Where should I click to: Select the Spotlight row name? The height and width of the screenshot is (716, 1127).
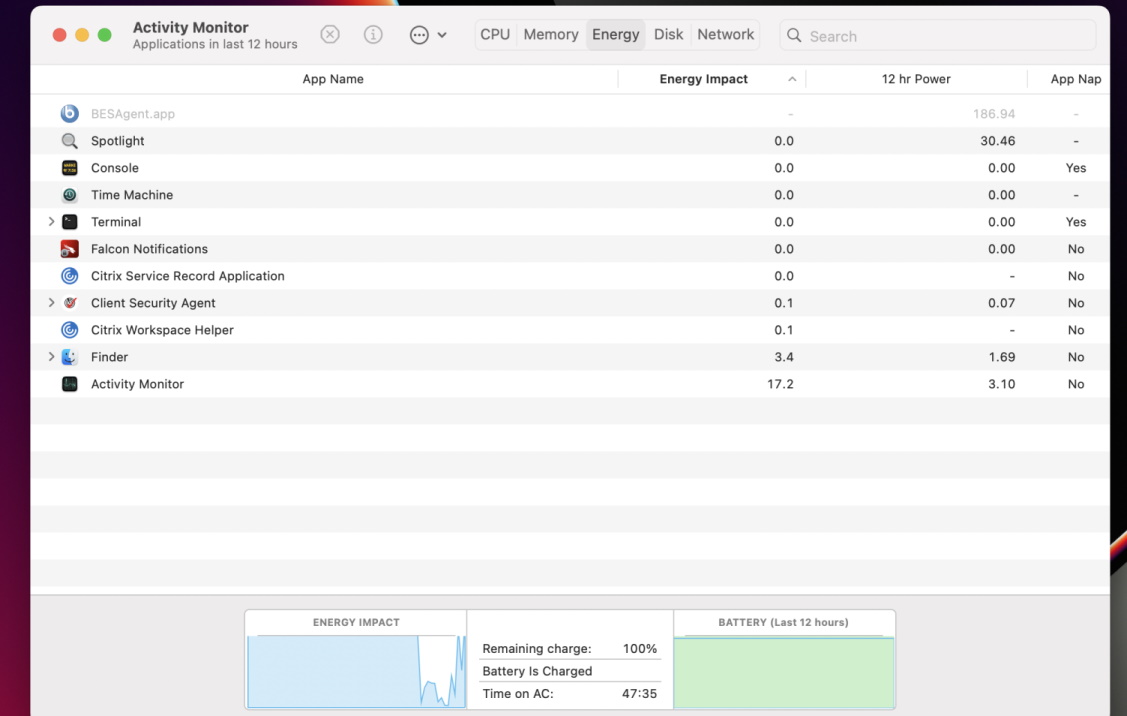tap(118, 141)
